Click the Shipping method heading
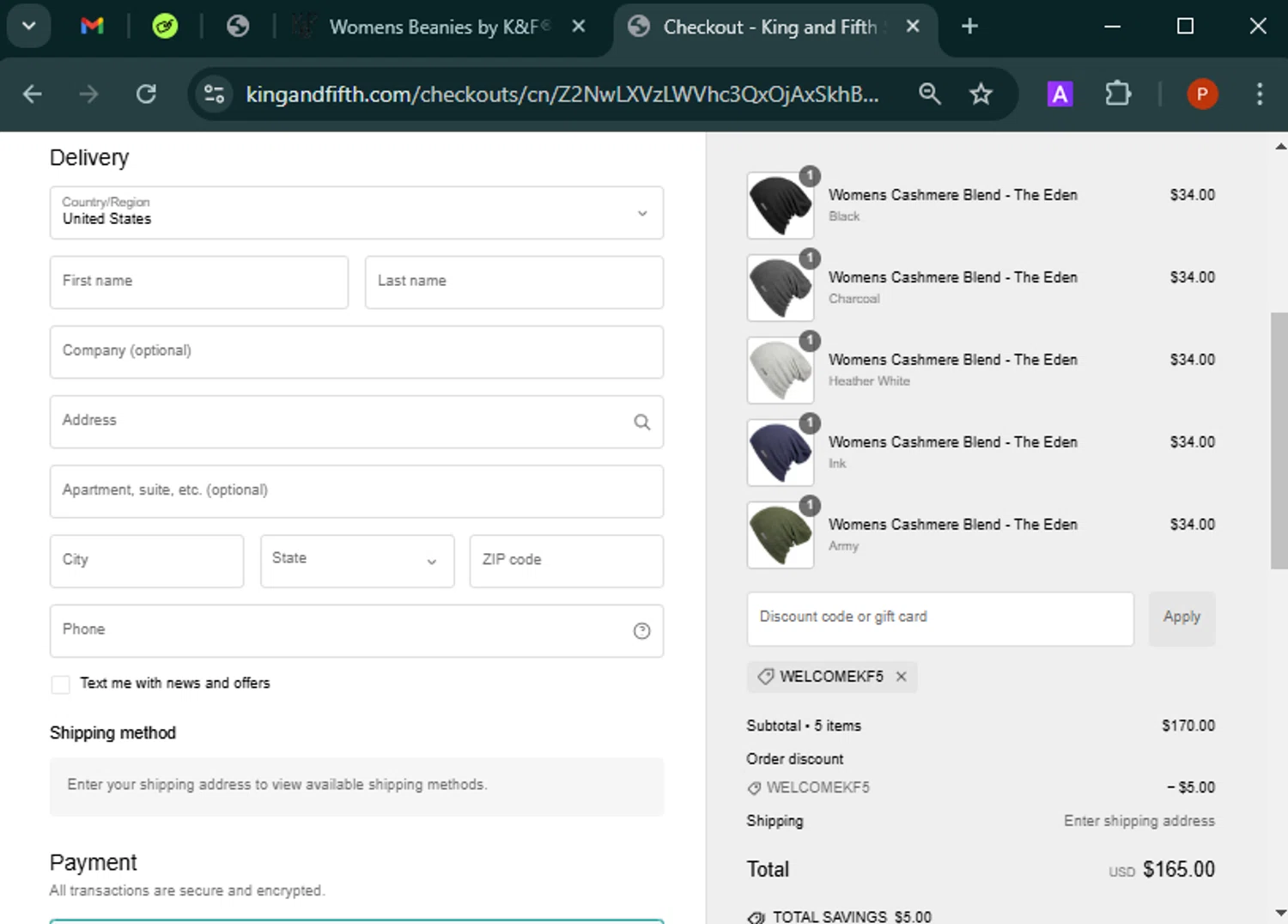The width and height of the screenshot is (1288, 924). coord(112,733)
